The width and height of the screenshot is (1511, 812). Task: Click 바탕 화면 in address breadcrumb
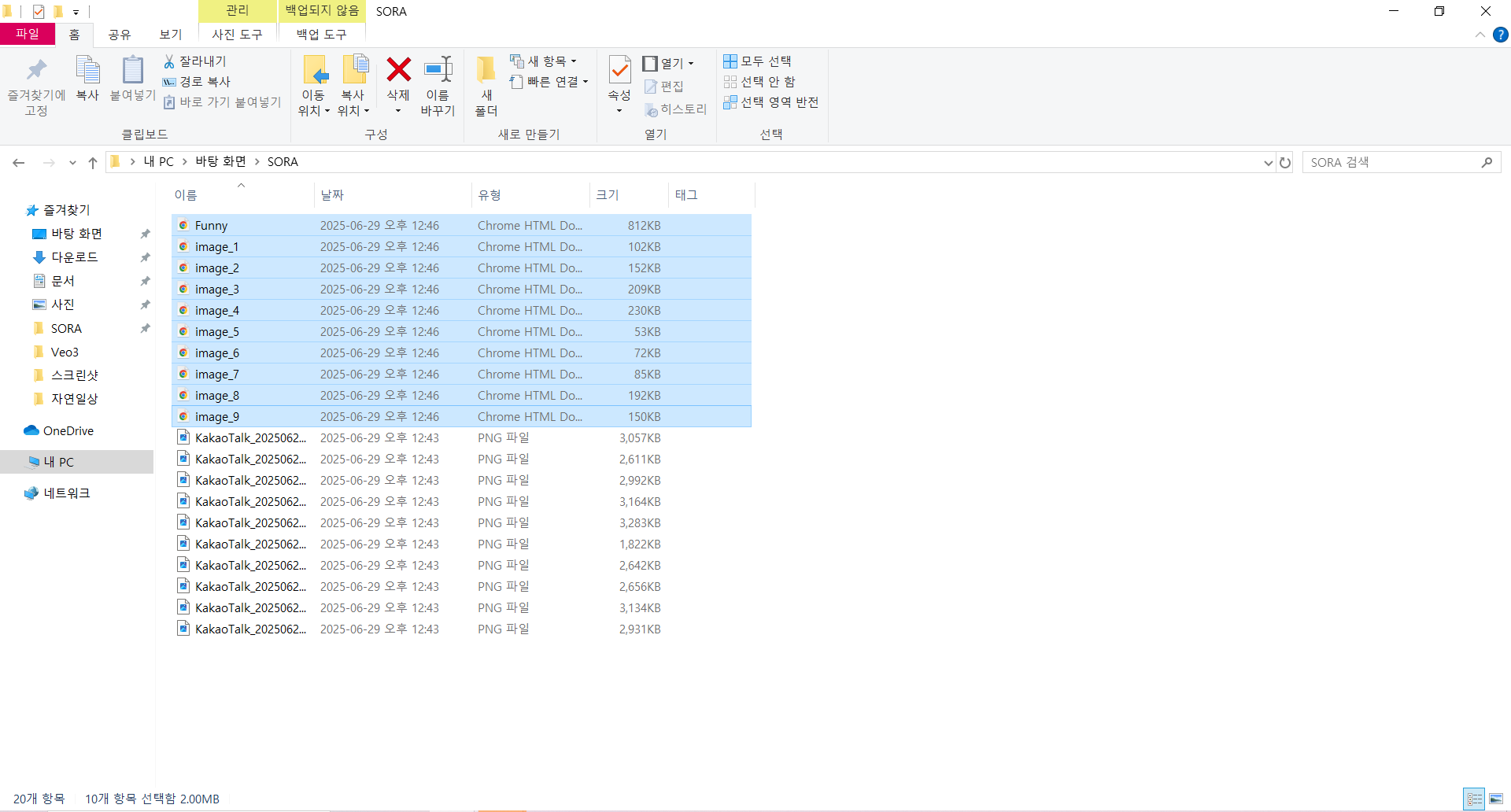(220, 161)
